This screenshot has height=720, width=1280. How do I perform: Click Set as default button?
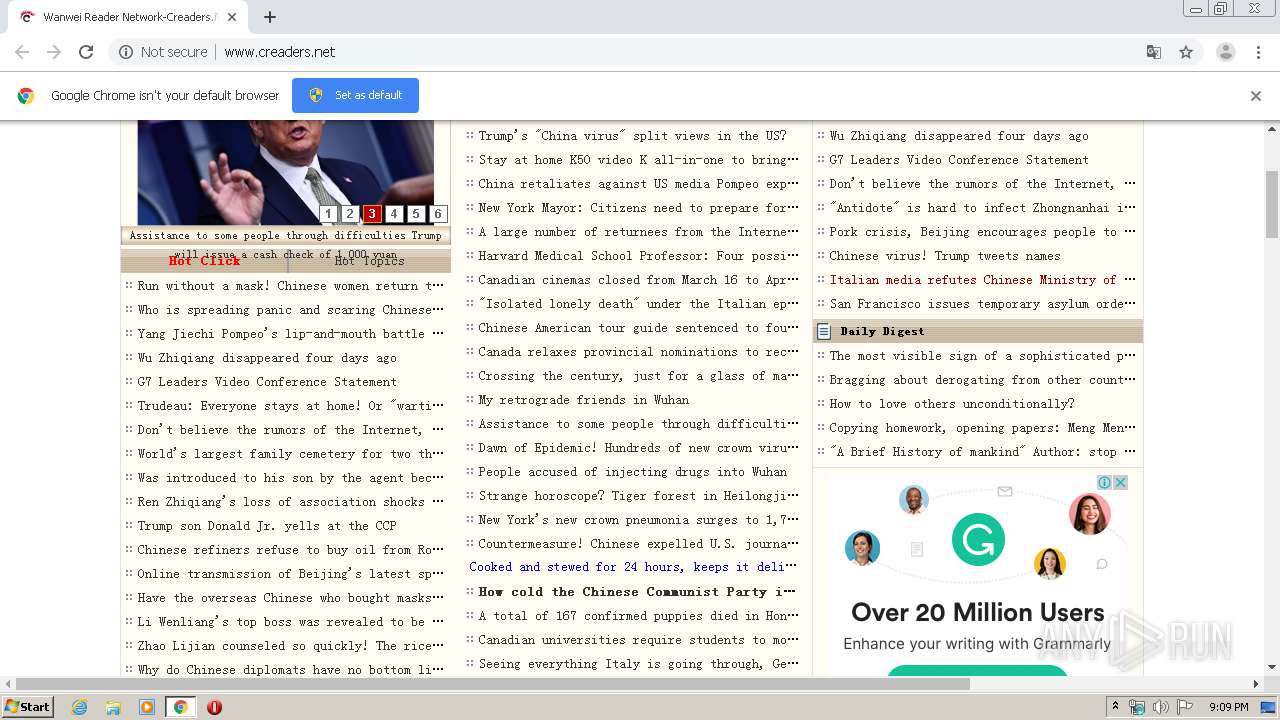[355, 95]
